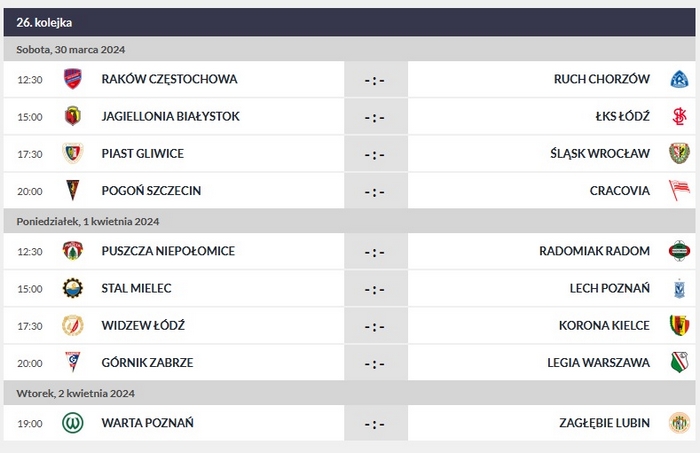Click the Raków Częstochowa club crest
The width and height of the screenshot is (700, 453).
pyautogui.click(x=73, y=79)
